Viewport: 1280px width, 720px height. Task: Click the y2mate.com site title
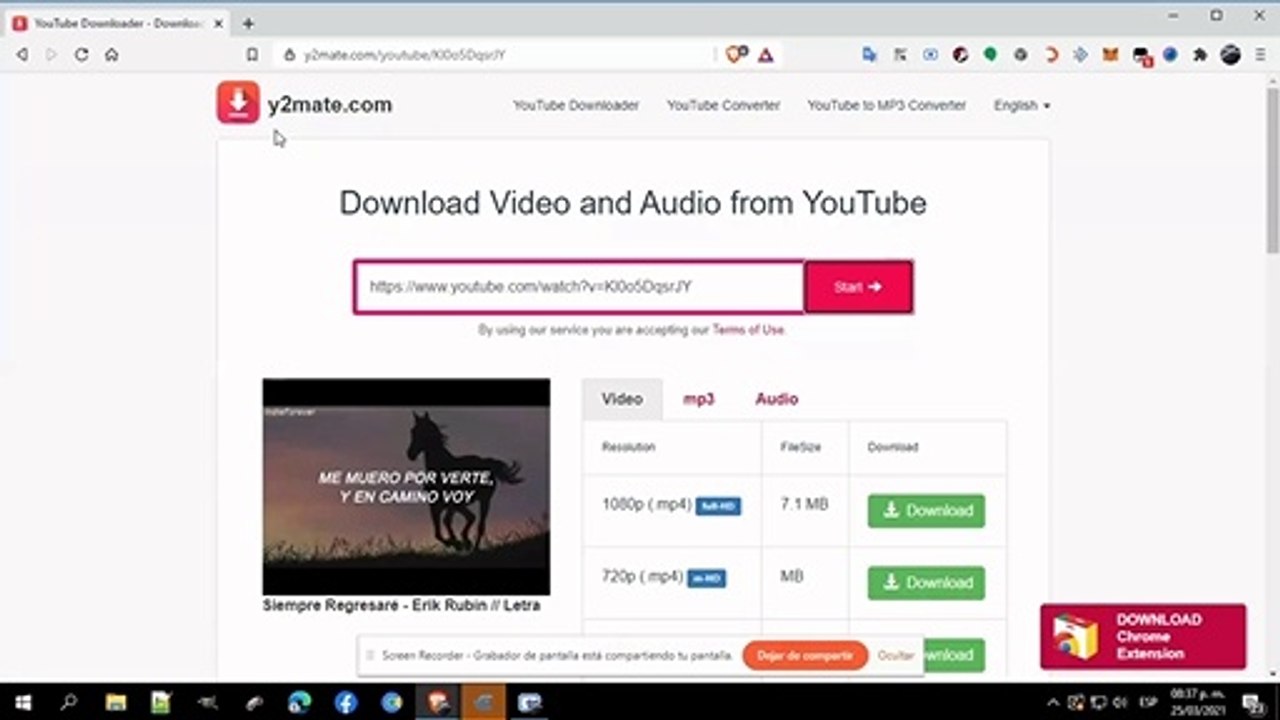coord(330,104)
